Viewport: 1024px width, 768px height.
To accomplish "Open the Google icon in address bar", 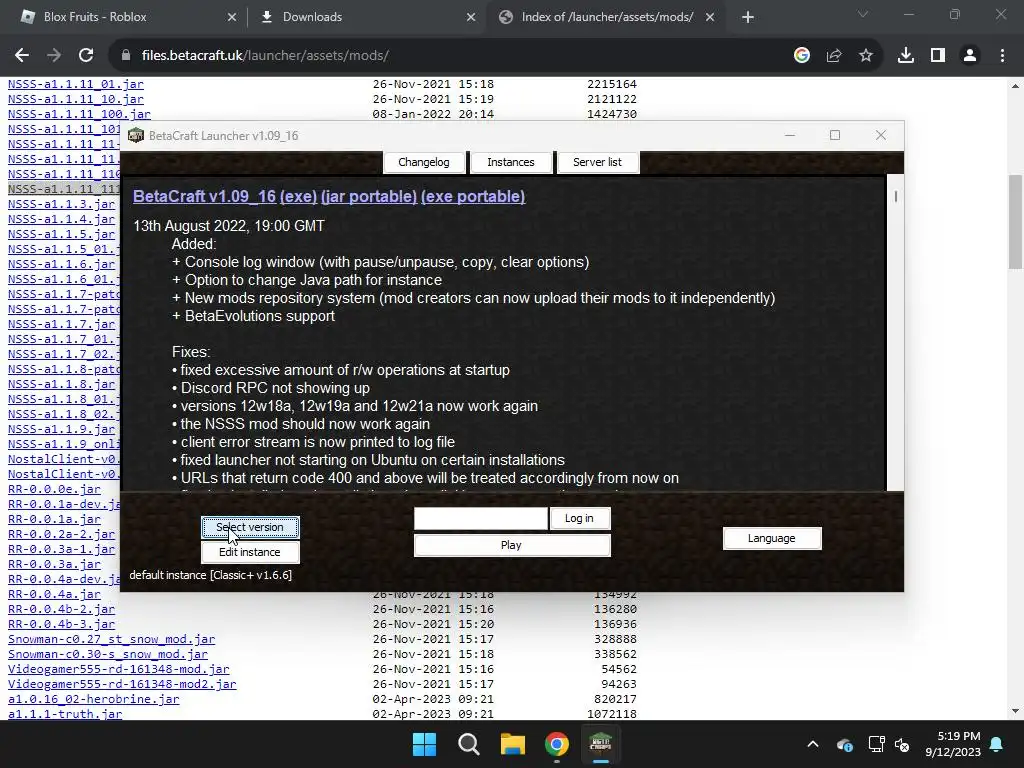I will point(802,56).
